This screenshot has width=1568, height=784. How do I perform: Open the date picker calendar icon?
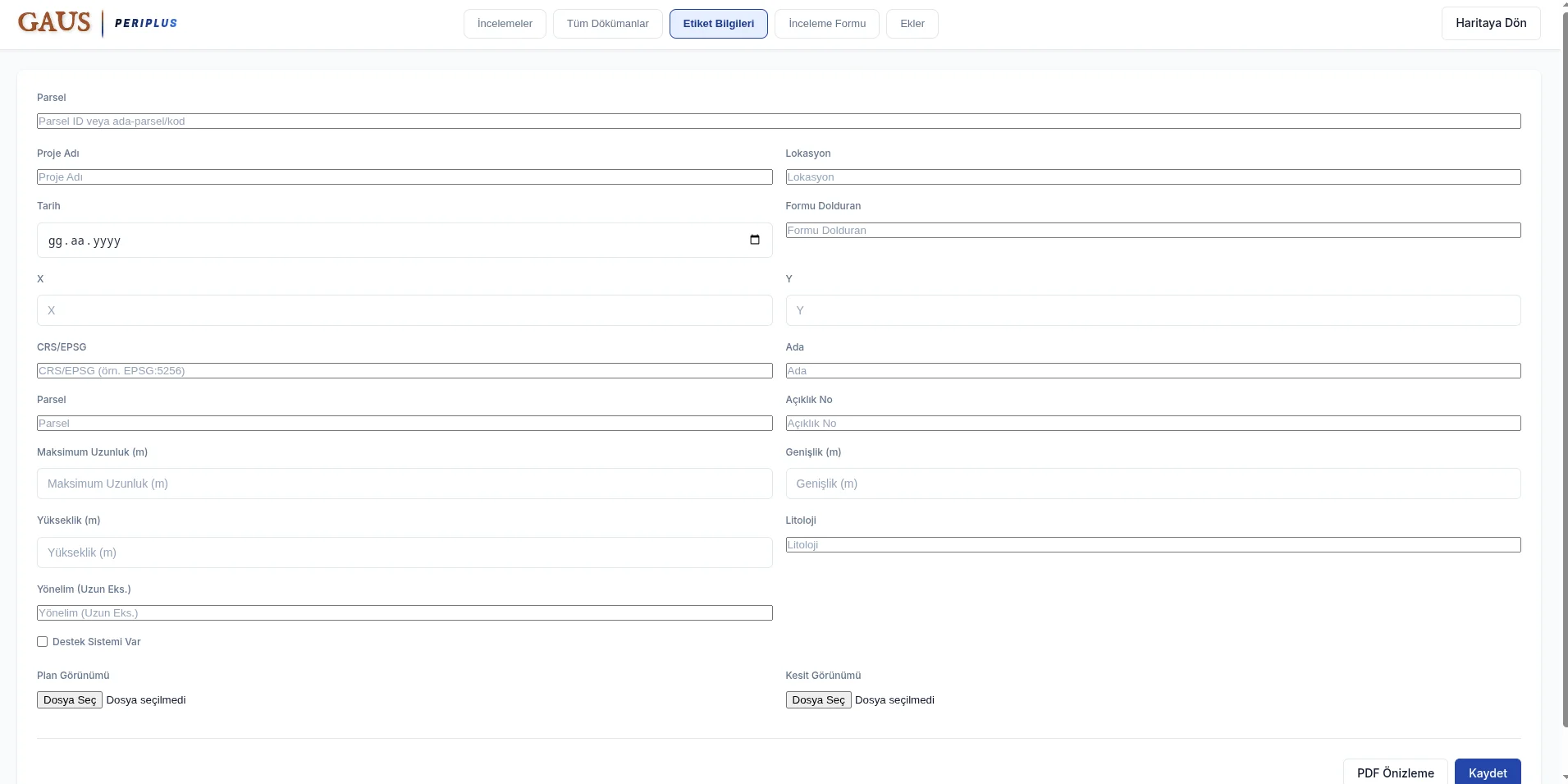point(754,240)
